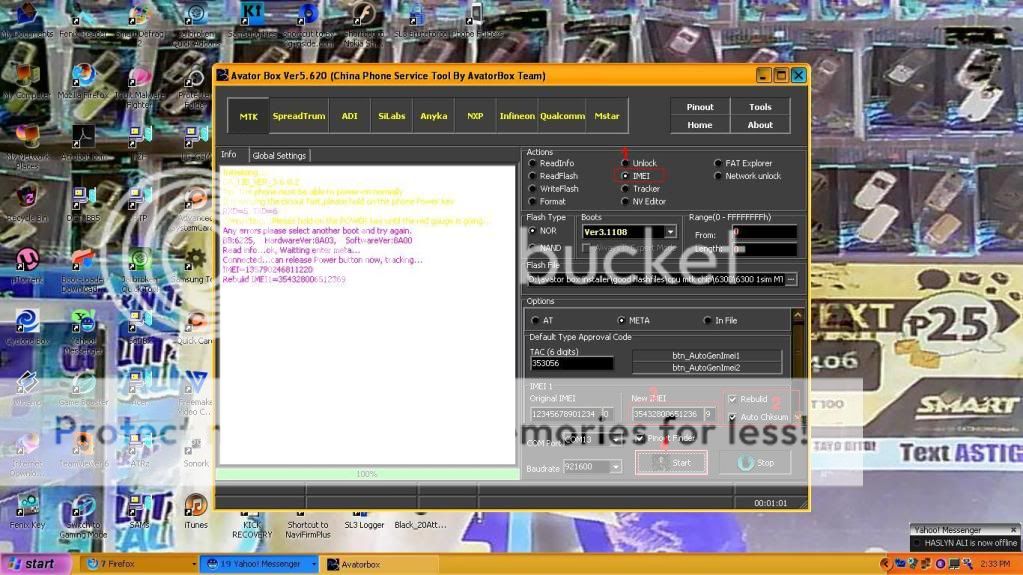Screen dimensions: 1023x575
Task: Launch the SL3 Logger desktop shortcut
Action: [362, 507]
